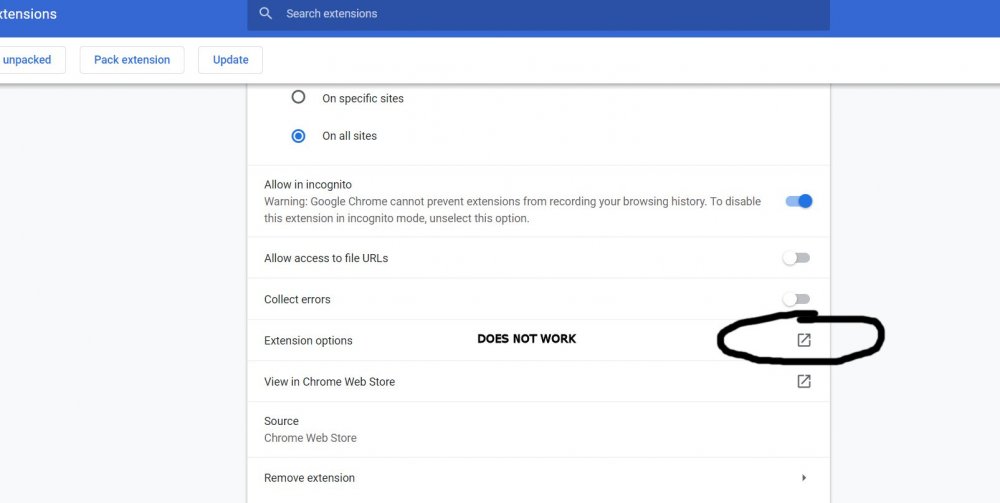Click the Extension options label
This screenshot has width=1000, height=503.
click(x=308, y=340)
